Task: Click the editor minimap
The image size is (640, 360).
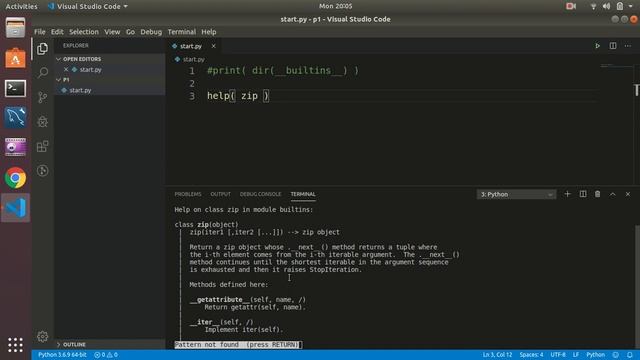Action: [x=616, y=65]
